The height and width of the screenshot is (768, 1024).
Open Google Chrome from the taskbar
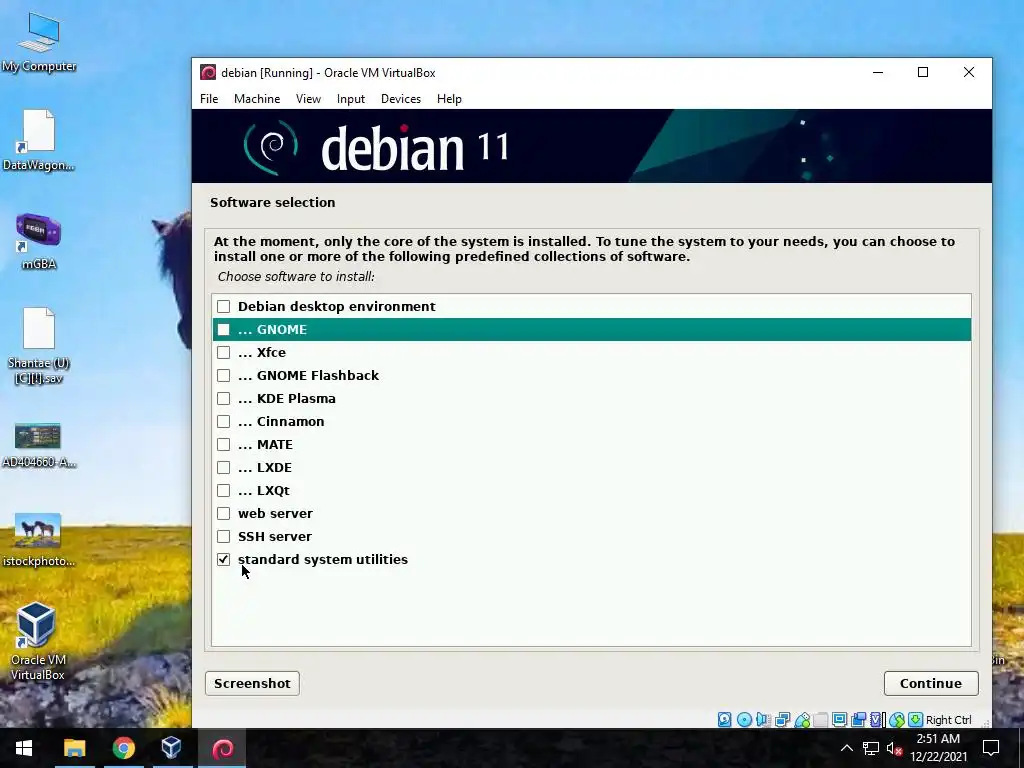(x=123, y=748)
